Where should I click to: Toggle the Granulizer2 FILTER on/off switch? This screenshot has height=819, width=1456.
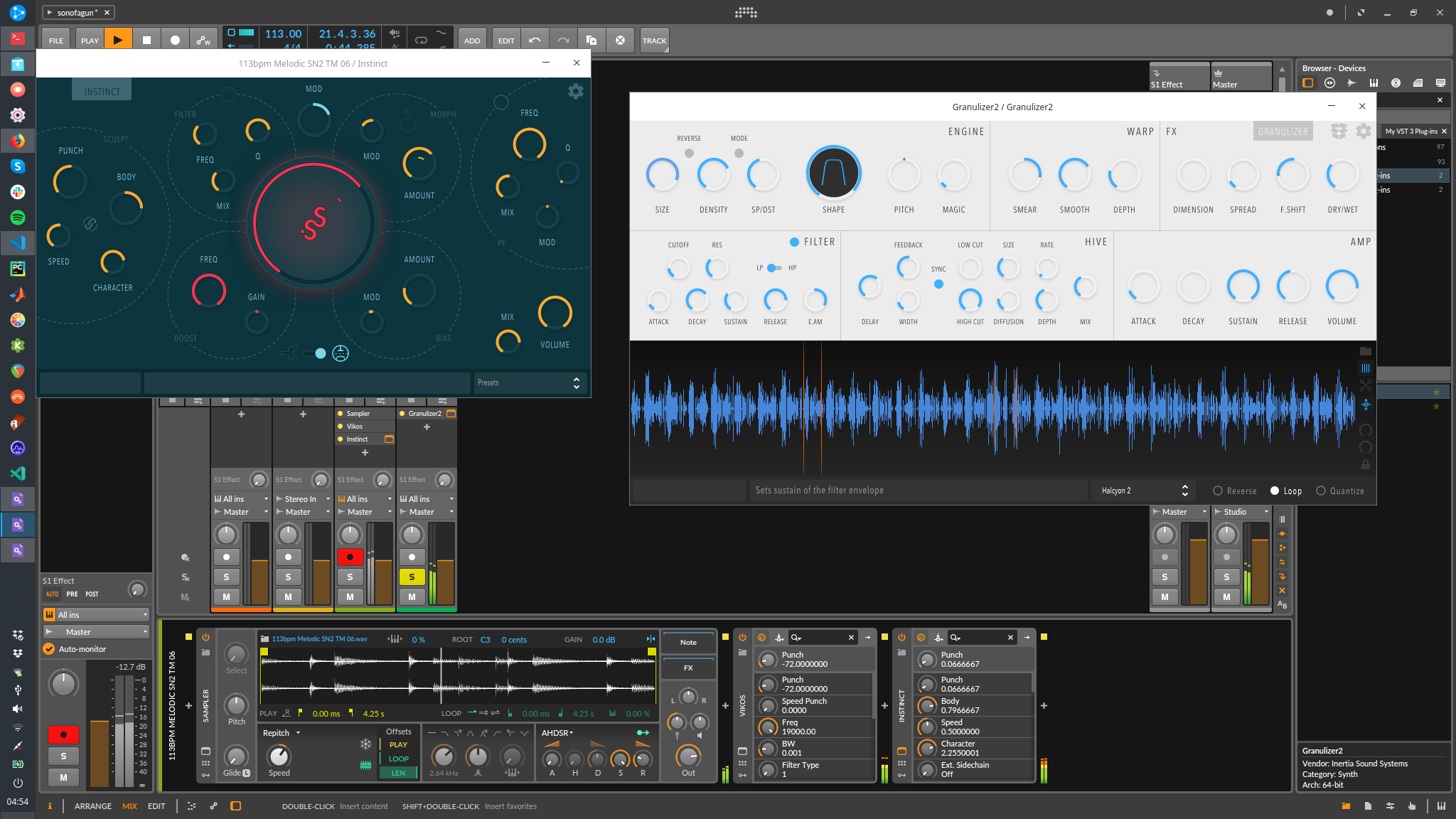tap(794, 242)
